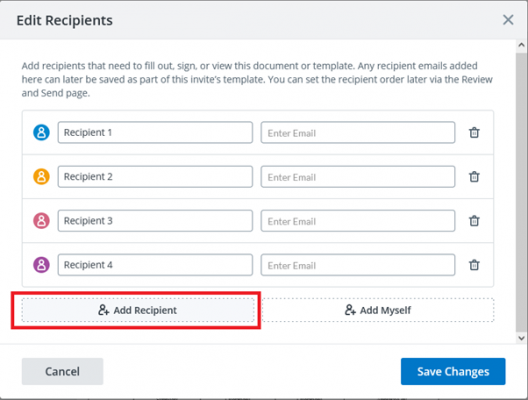Click the trash icon for Recipient 3
This screenshot has width=528, height=400.
coord(474,221)
